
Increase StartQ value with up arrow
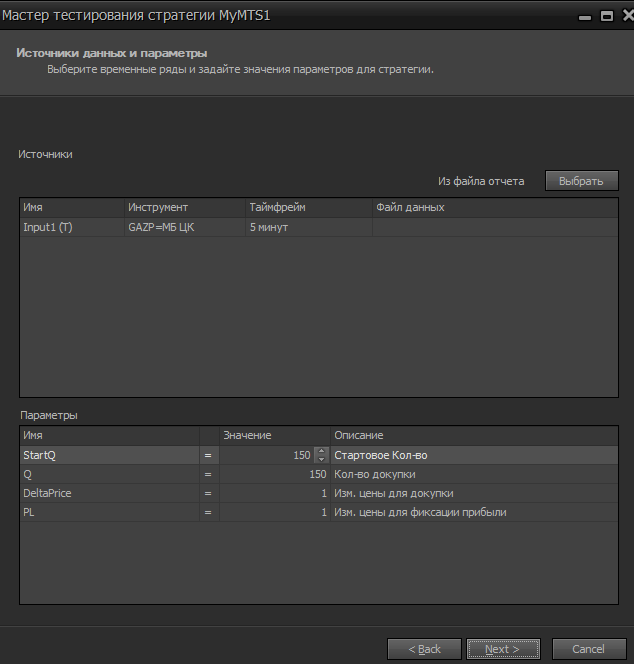pos(321,451)
